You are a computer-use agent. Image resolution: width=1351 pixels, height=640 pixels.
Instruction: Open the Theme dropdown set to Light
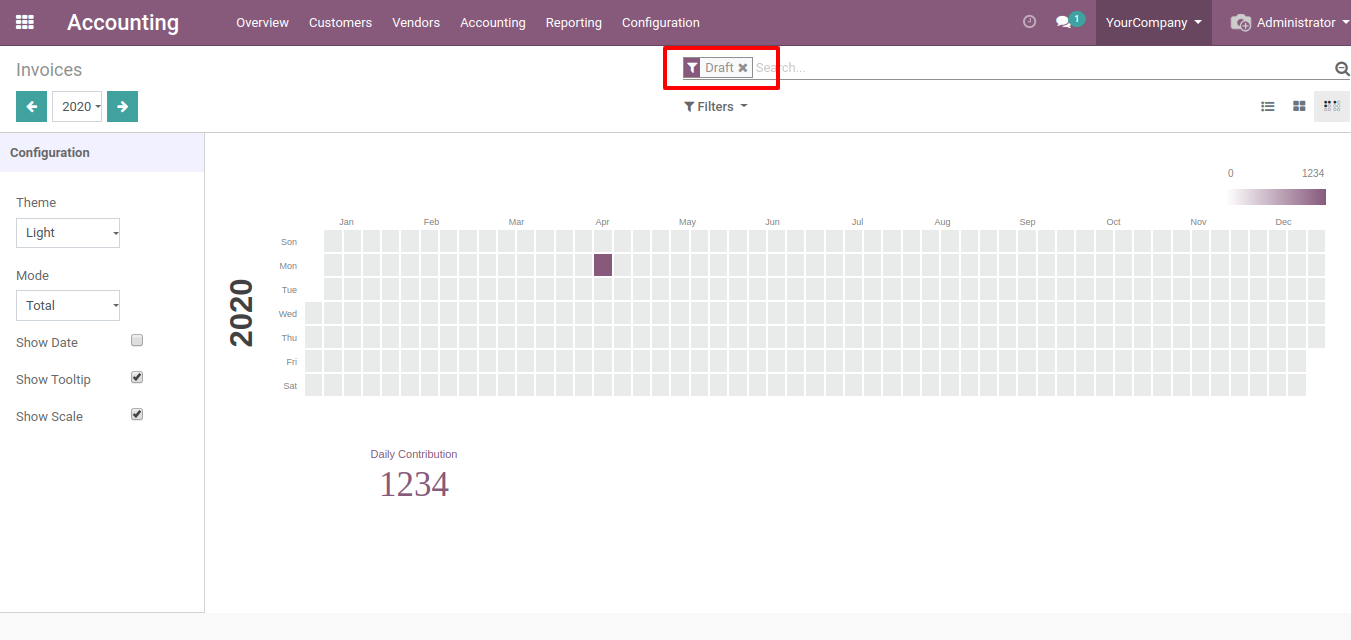point(68,233)
